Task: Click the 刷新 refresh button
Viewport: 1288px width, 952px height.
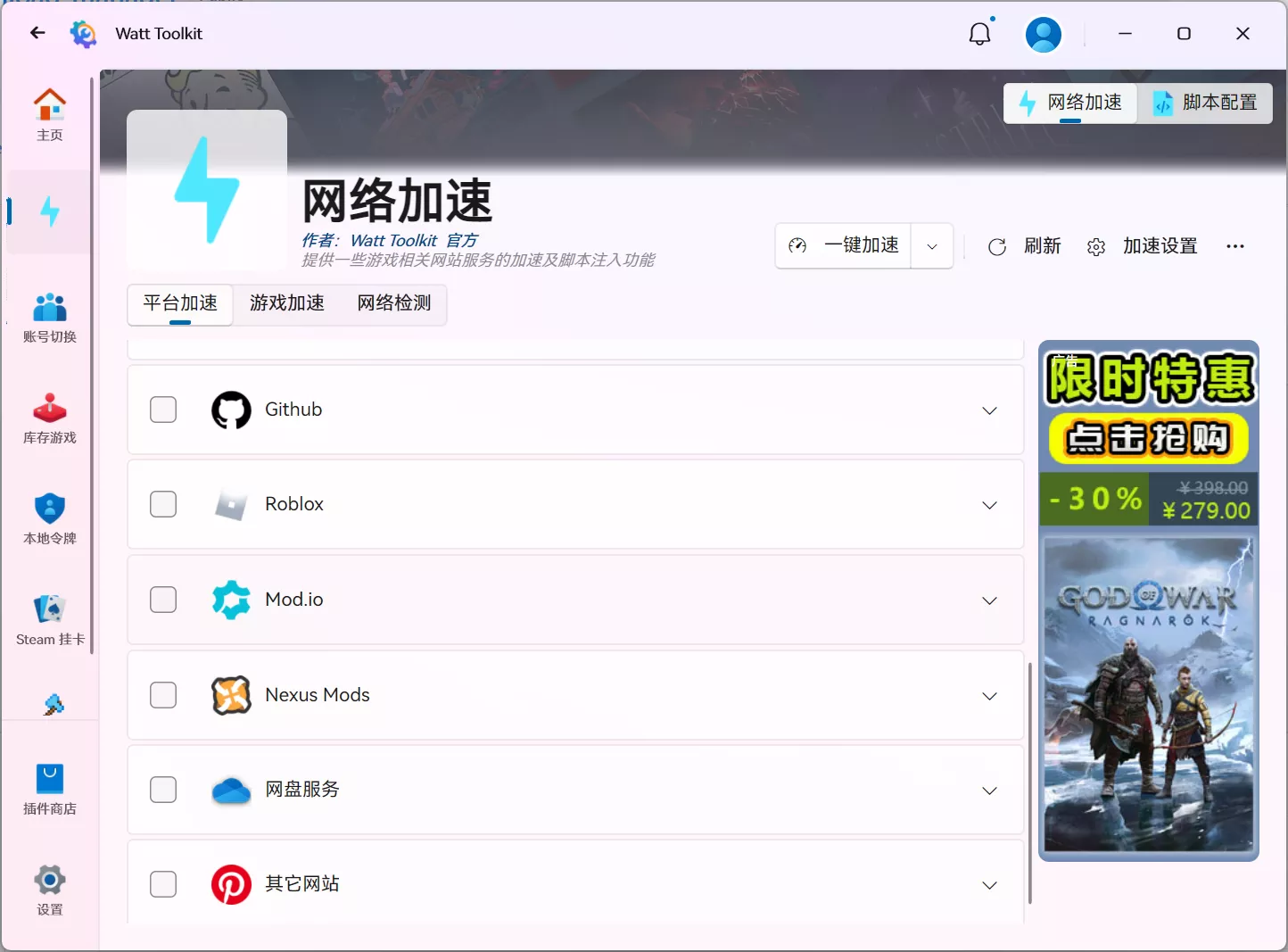Action: point(1025,246)
